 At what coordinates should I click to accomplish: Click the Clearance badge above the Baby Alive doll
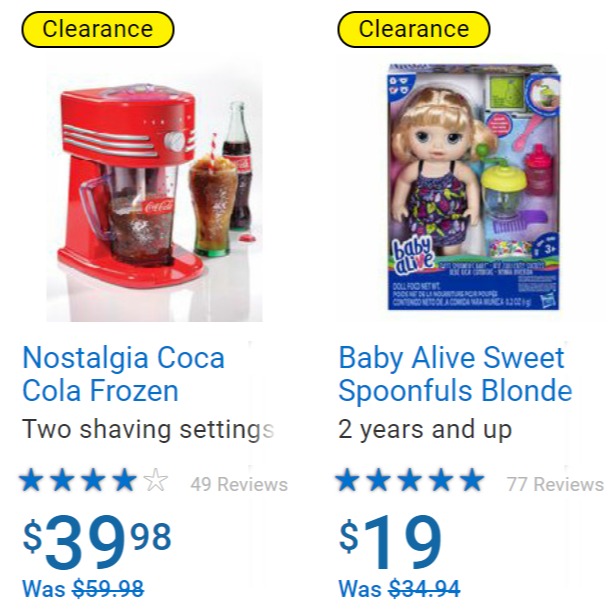point(414,29)
